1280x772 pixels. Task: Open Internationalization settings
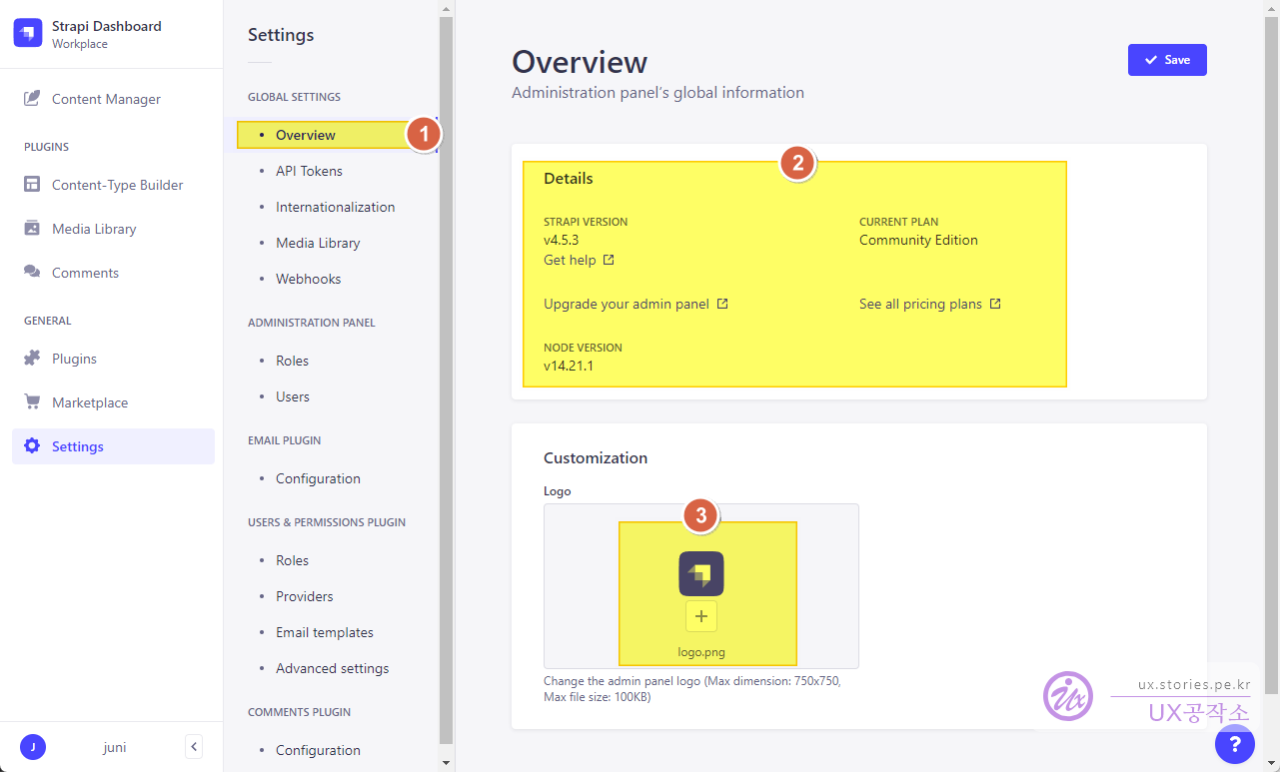(335, 207)
